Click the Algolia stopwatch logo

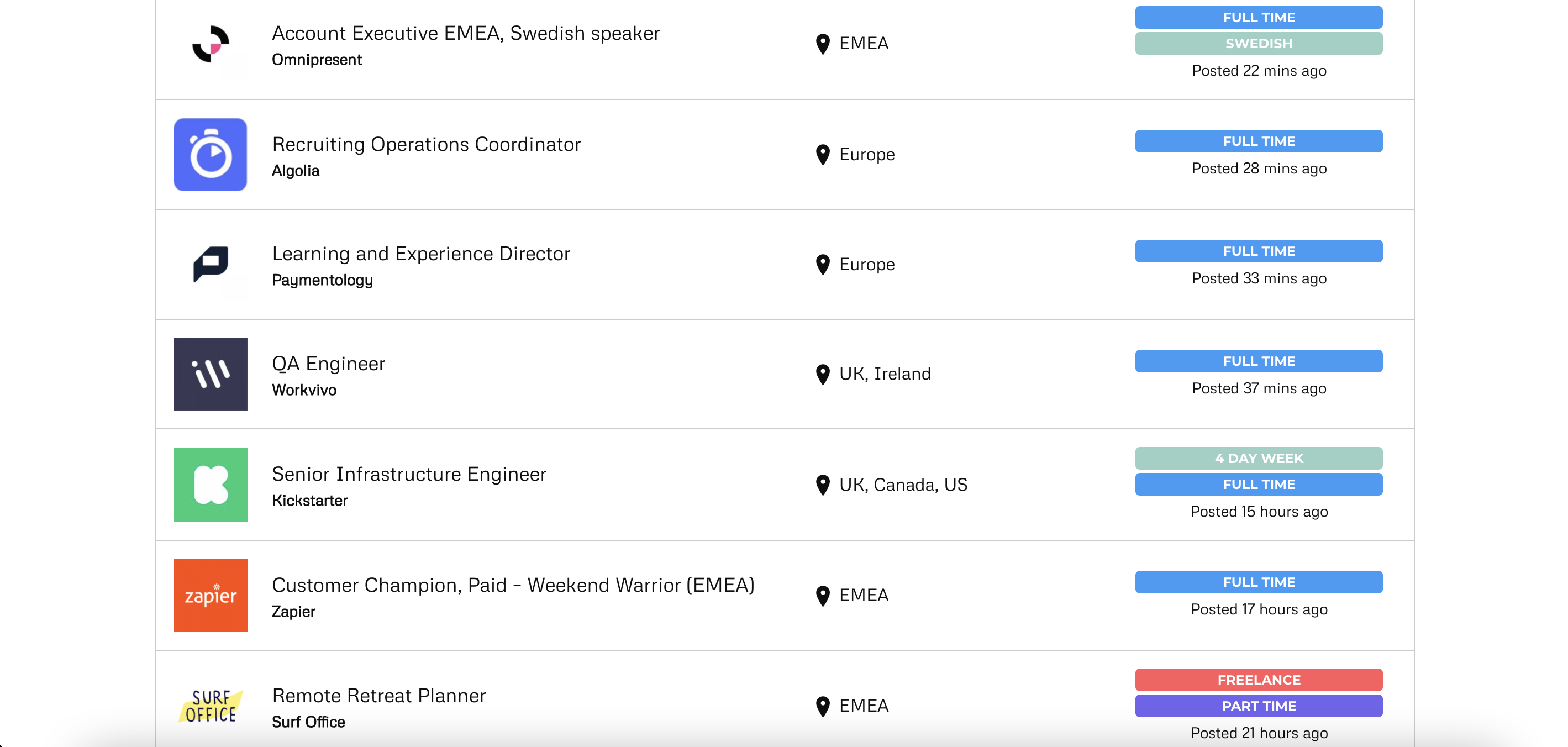coord(211,154)
